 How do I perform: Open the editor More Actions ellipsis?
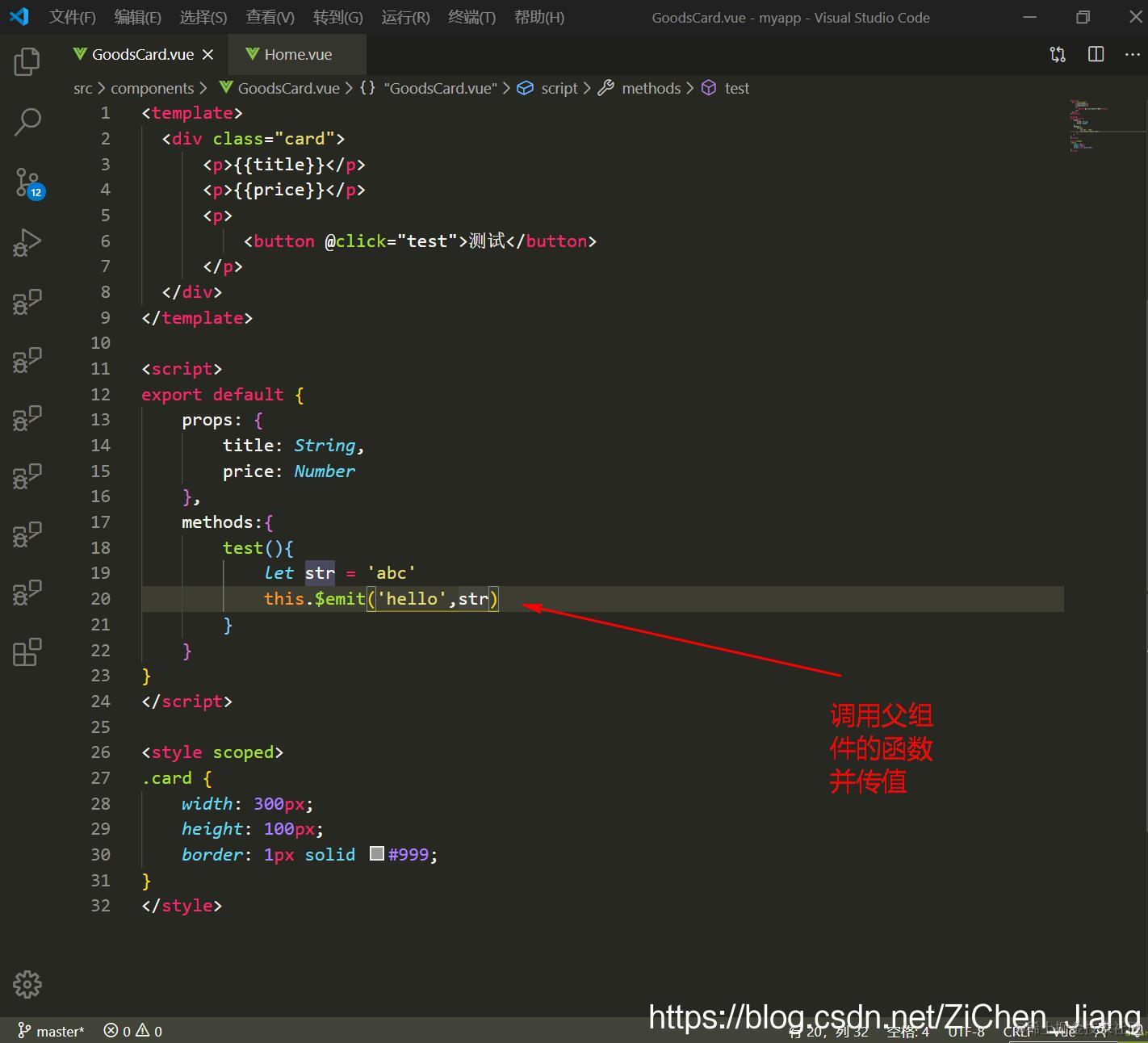[1133, 54]
